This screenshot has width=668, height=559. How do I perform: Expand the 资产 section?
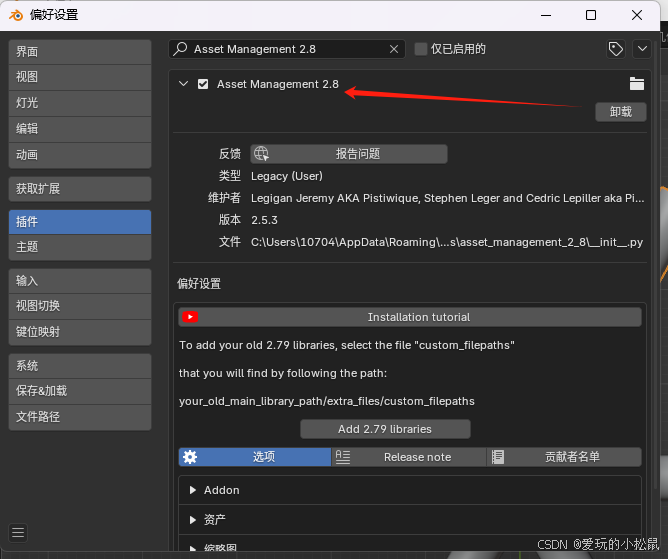coord(193,520)
